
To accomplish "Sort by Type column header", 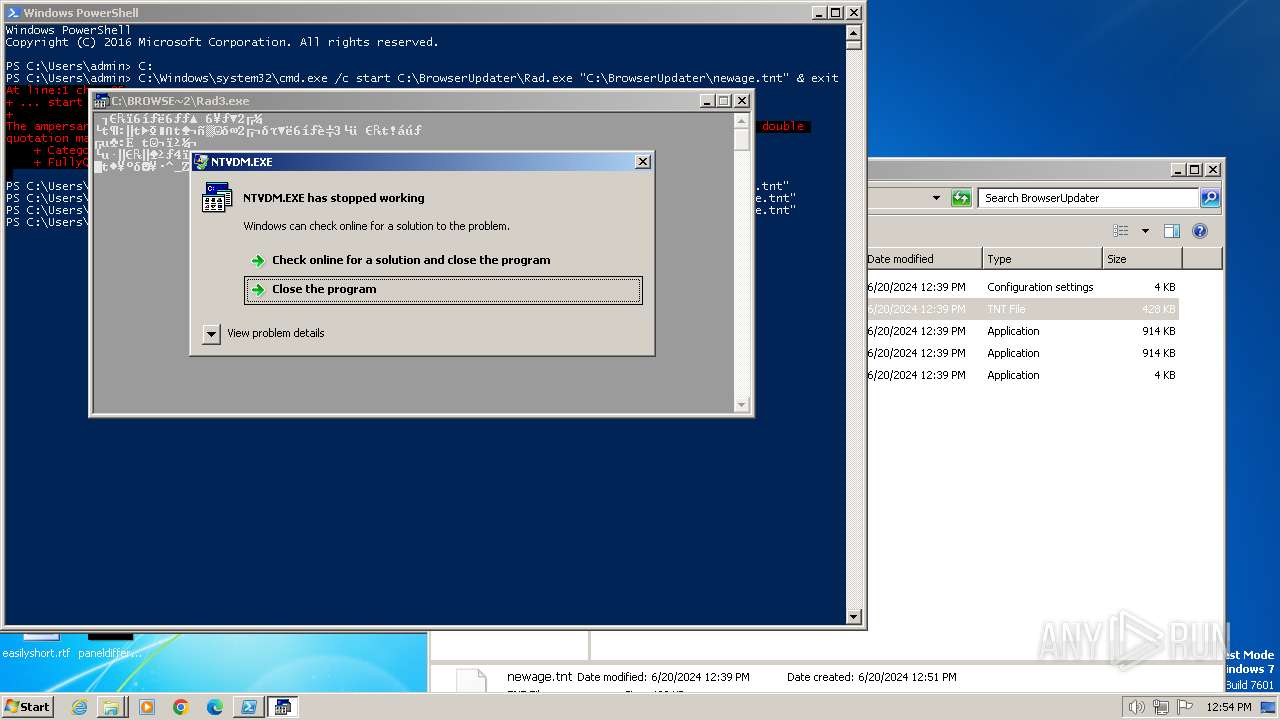I will click(x=1042, y=259).
